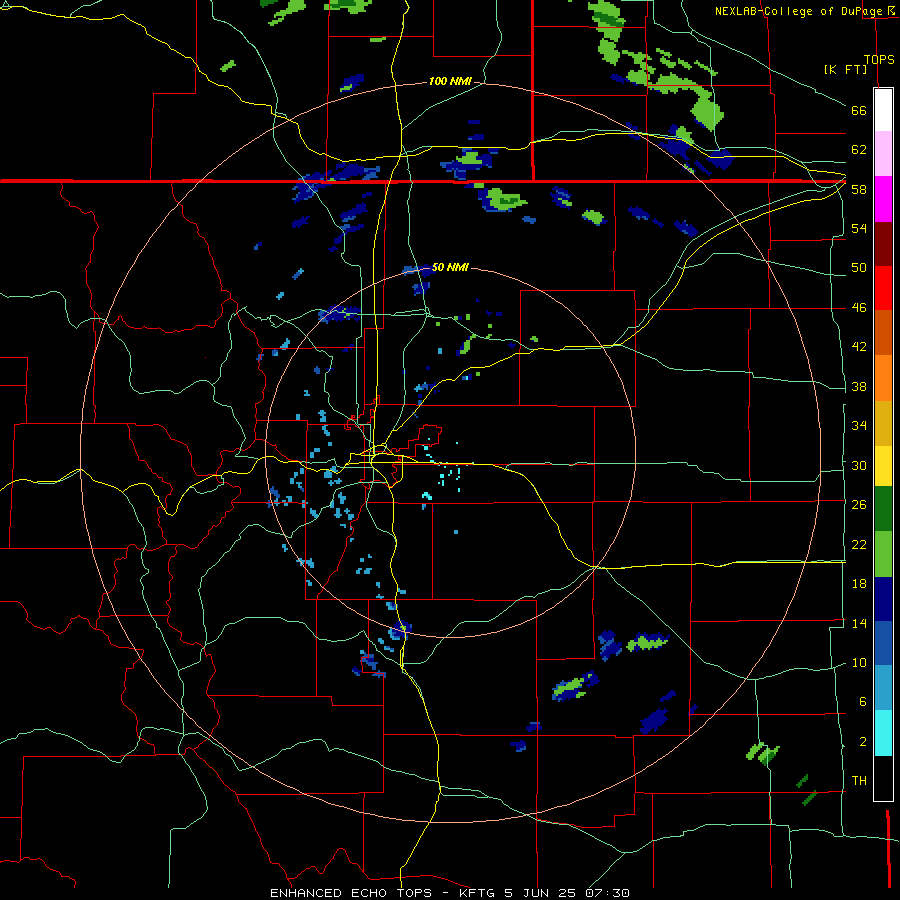This screenshot has height=900, width=900.
Task: Click the TOPS legend title
Action: point(879,60)
